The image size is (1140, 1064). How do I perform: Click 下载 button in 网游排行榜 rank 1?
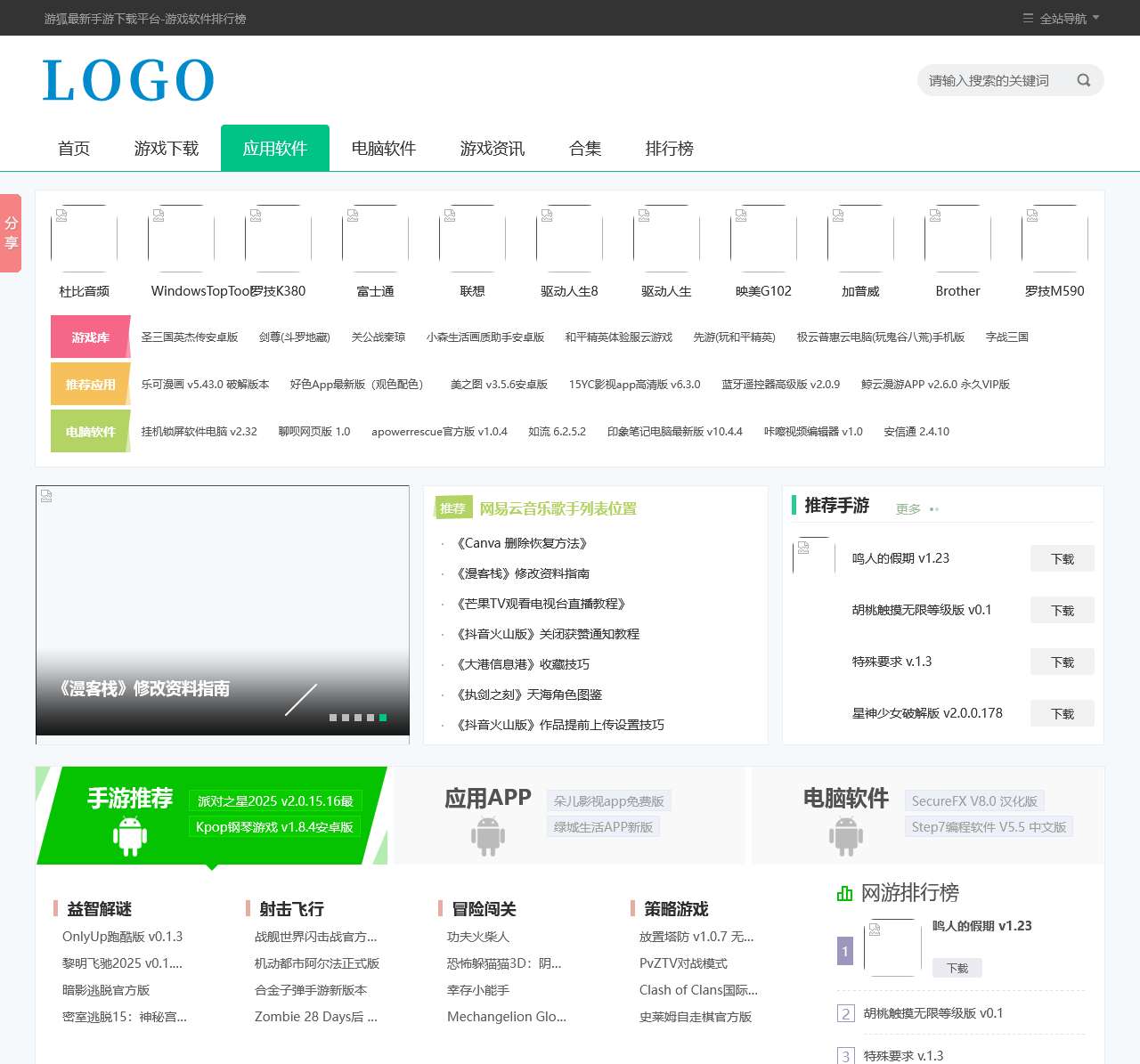(x=957, y=968)
